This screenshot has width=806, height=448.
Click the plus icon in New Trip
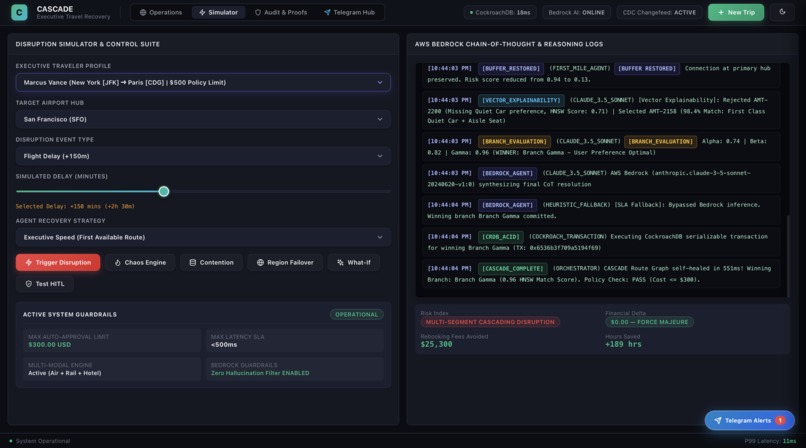coord(721,12)
